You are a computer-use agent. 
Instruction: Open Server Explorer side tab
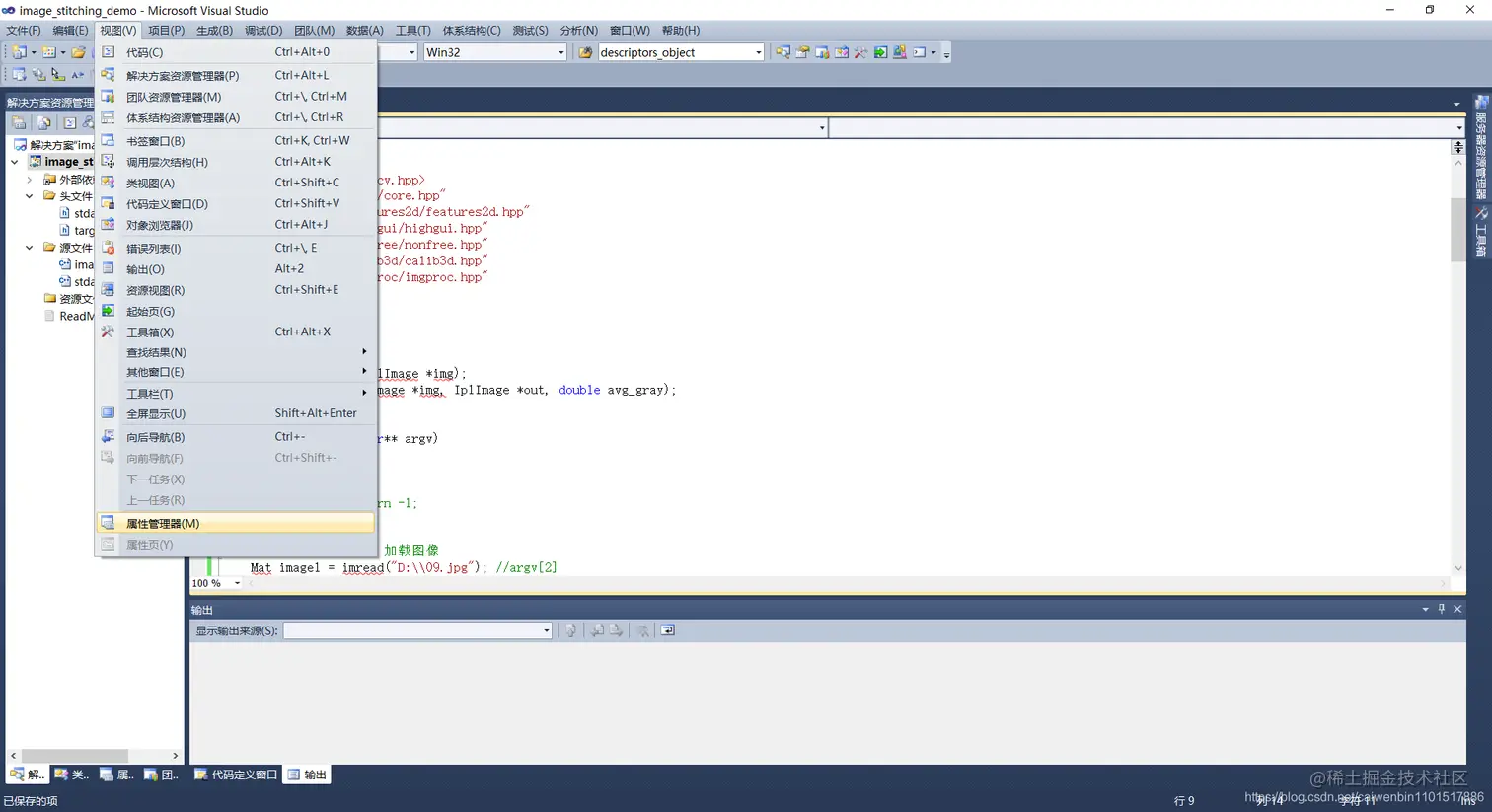point(1481,147)
